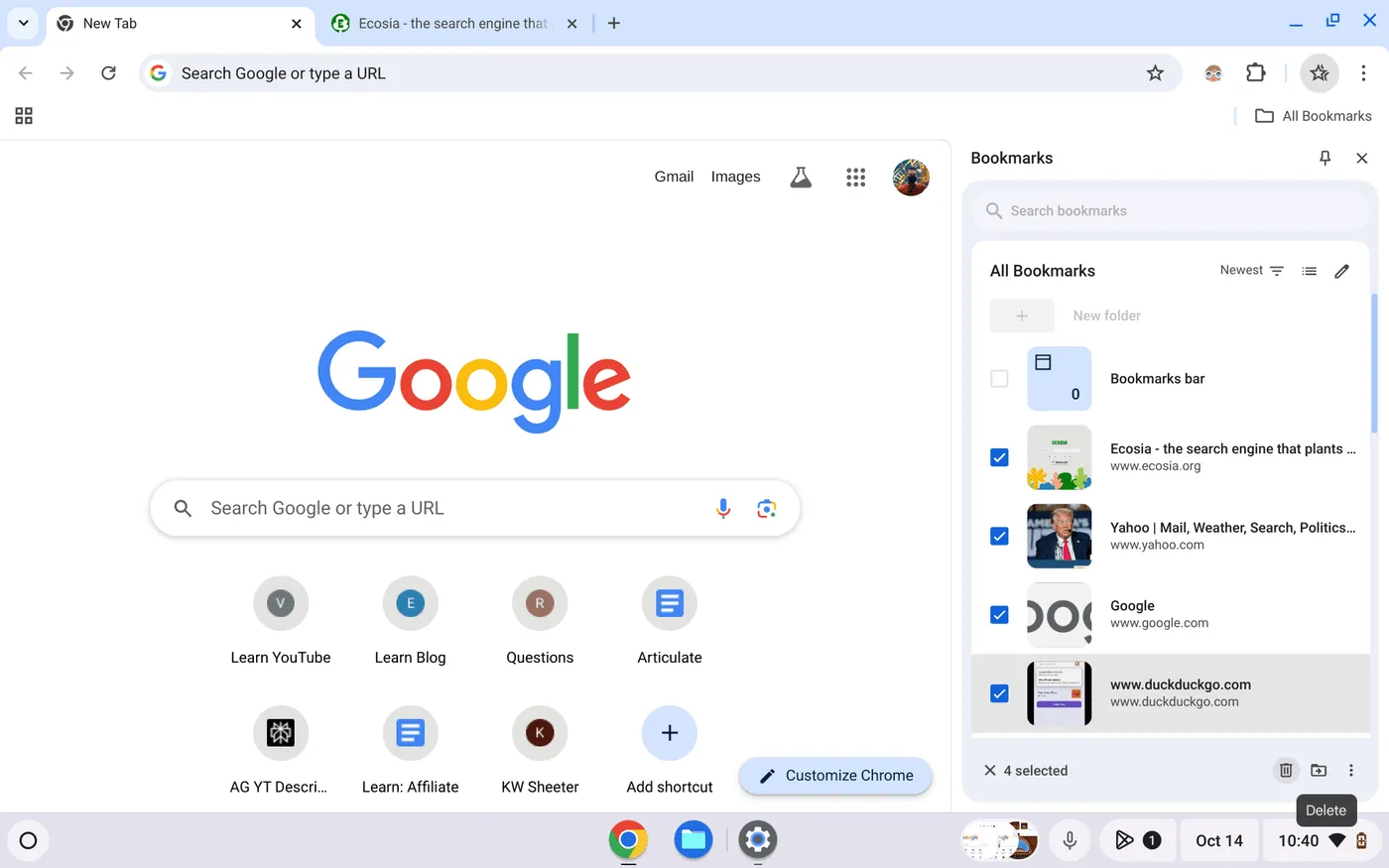Uncheck the Ecosia bookmark checkbox
Image resolution: width=1389 pixels, height=868 pixels.
pos(999,457)
